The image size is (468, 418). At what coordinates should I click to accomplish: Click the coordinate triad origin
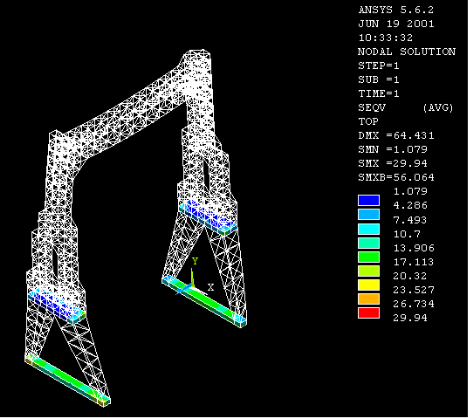[192, 285]
